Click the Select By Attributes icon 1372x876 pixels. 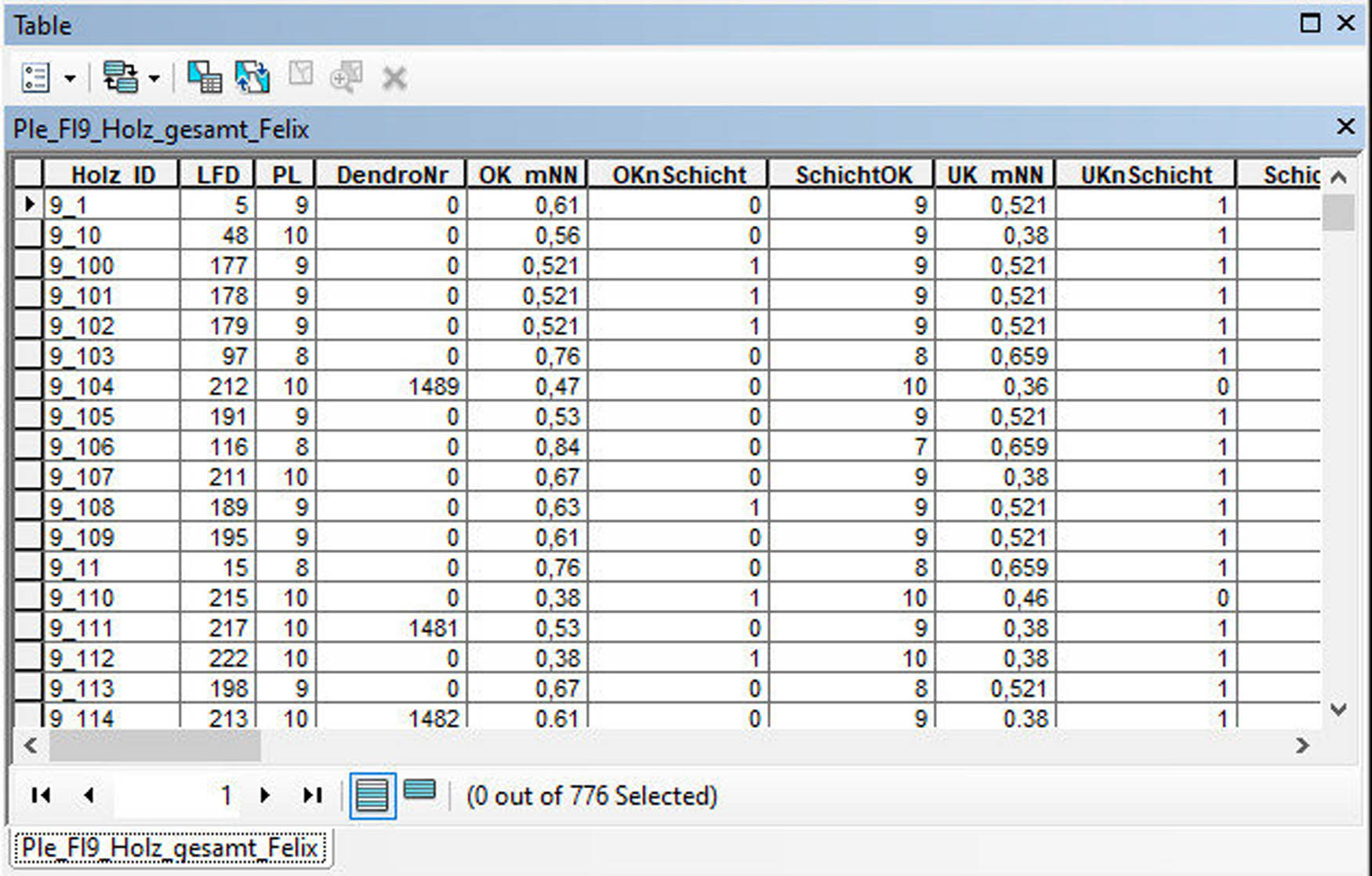(x=204, y=78)
